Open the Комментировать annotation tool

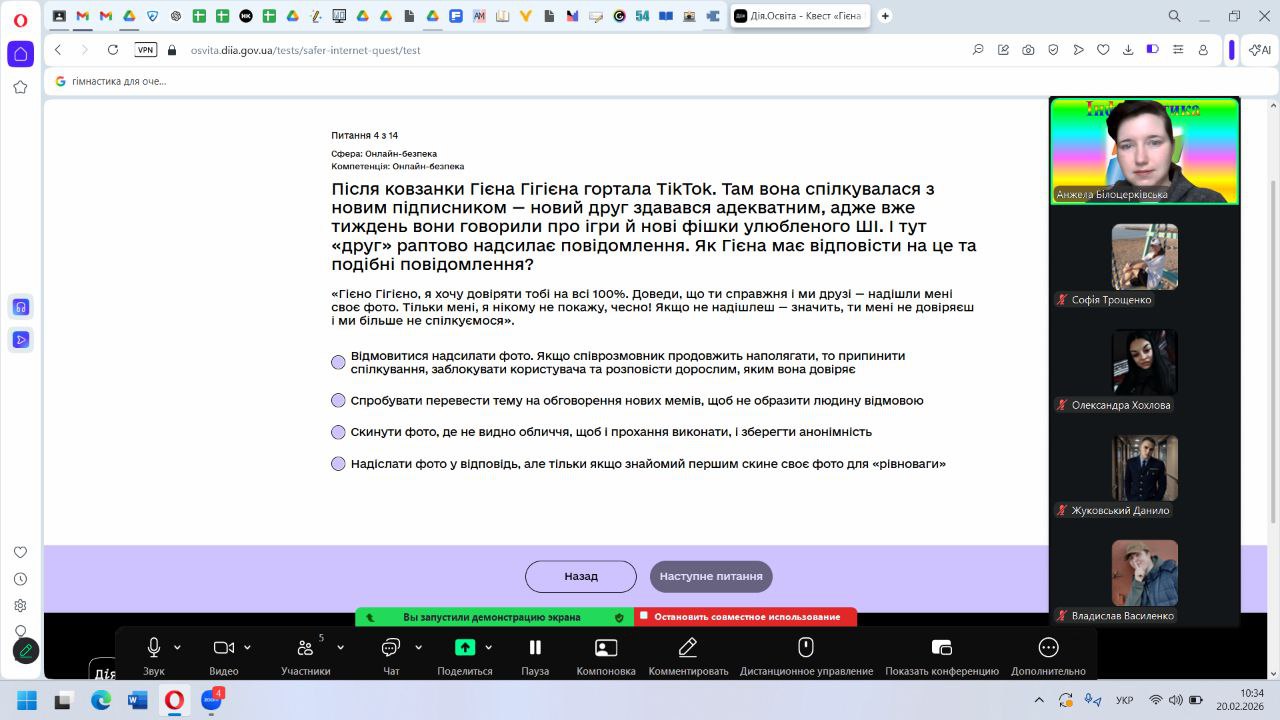(688, 648)
